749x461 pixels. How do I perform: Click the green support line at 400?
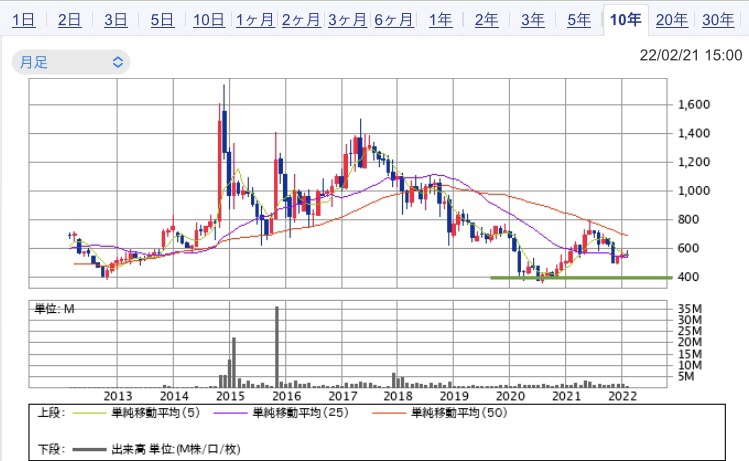pyautogui.click(x=581, y=278)
